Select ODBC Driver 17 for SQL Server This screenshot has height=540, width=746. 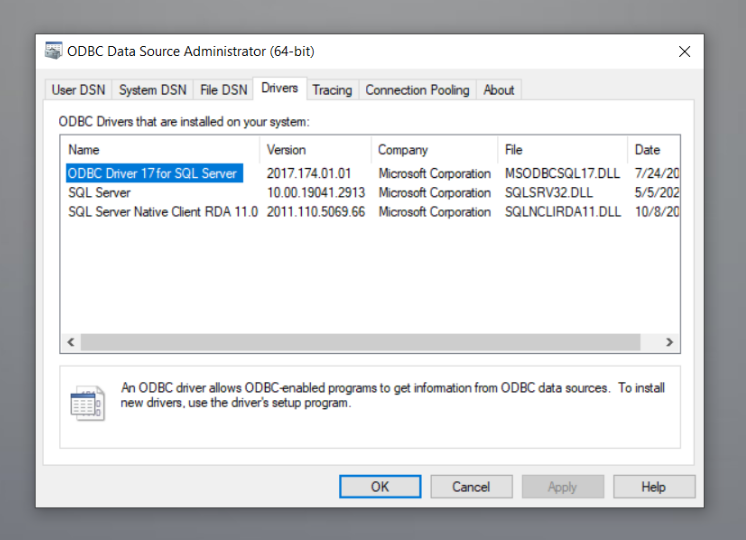(152, 173)
